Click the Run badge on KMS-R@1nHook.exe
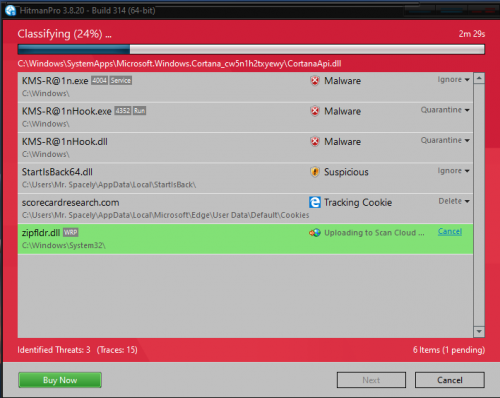 click(x=140, y=111)
